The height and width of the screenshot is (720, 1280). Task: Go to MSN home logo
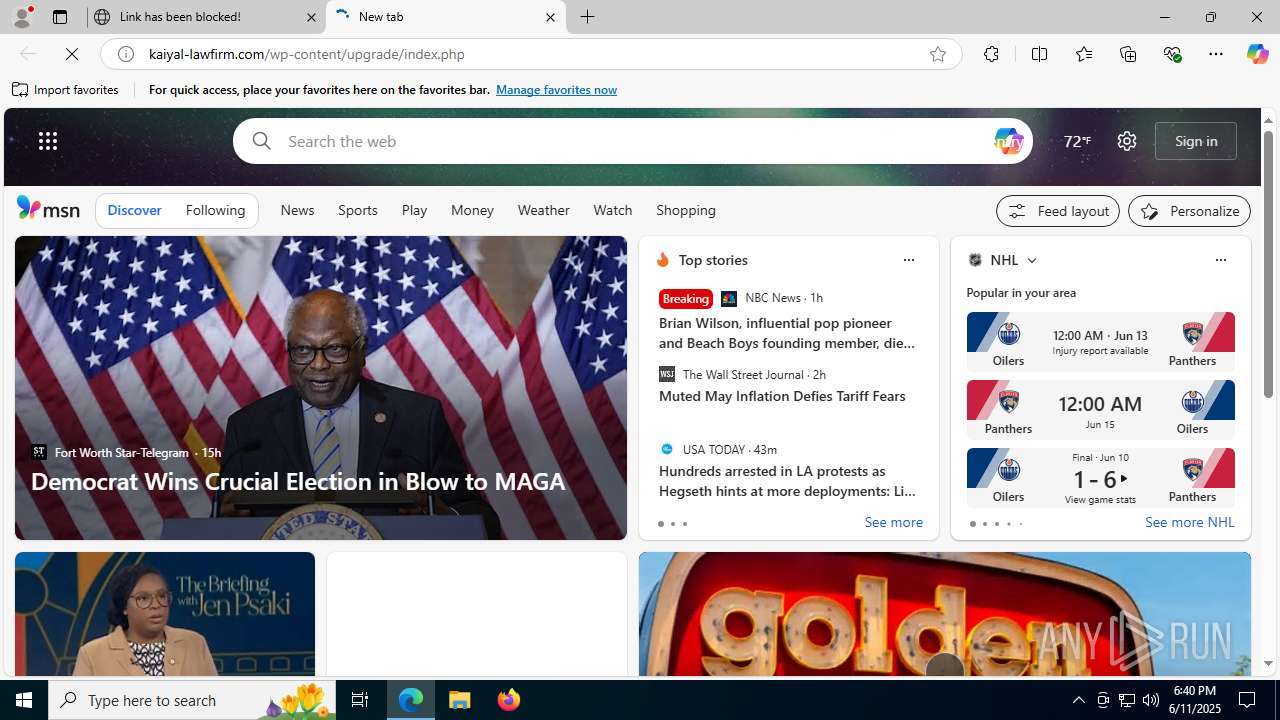click(48, 208)
